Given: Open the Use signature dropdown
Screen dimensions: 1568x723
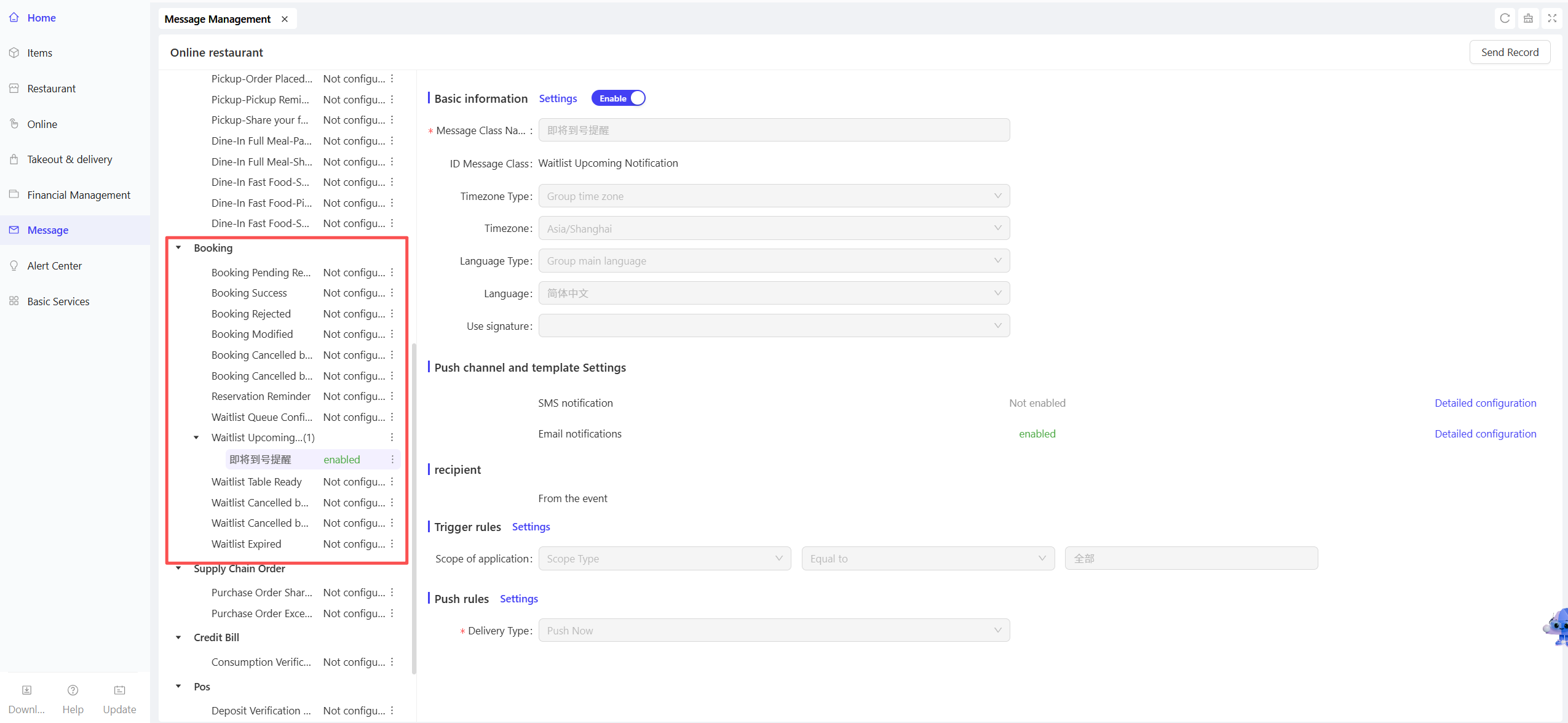Looking at the screenshot, I should point(774,326).
